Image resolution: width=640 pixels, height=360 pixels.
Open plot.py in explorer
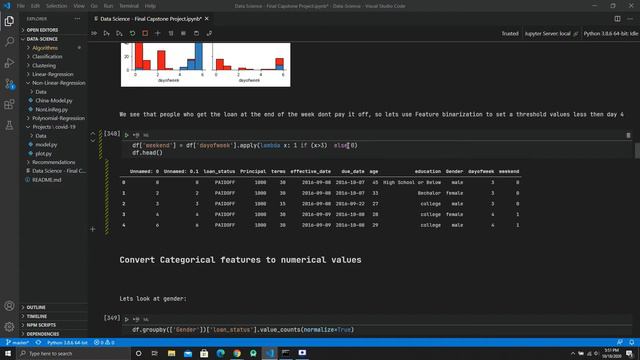pyautogui.click(x=43, y=153)
